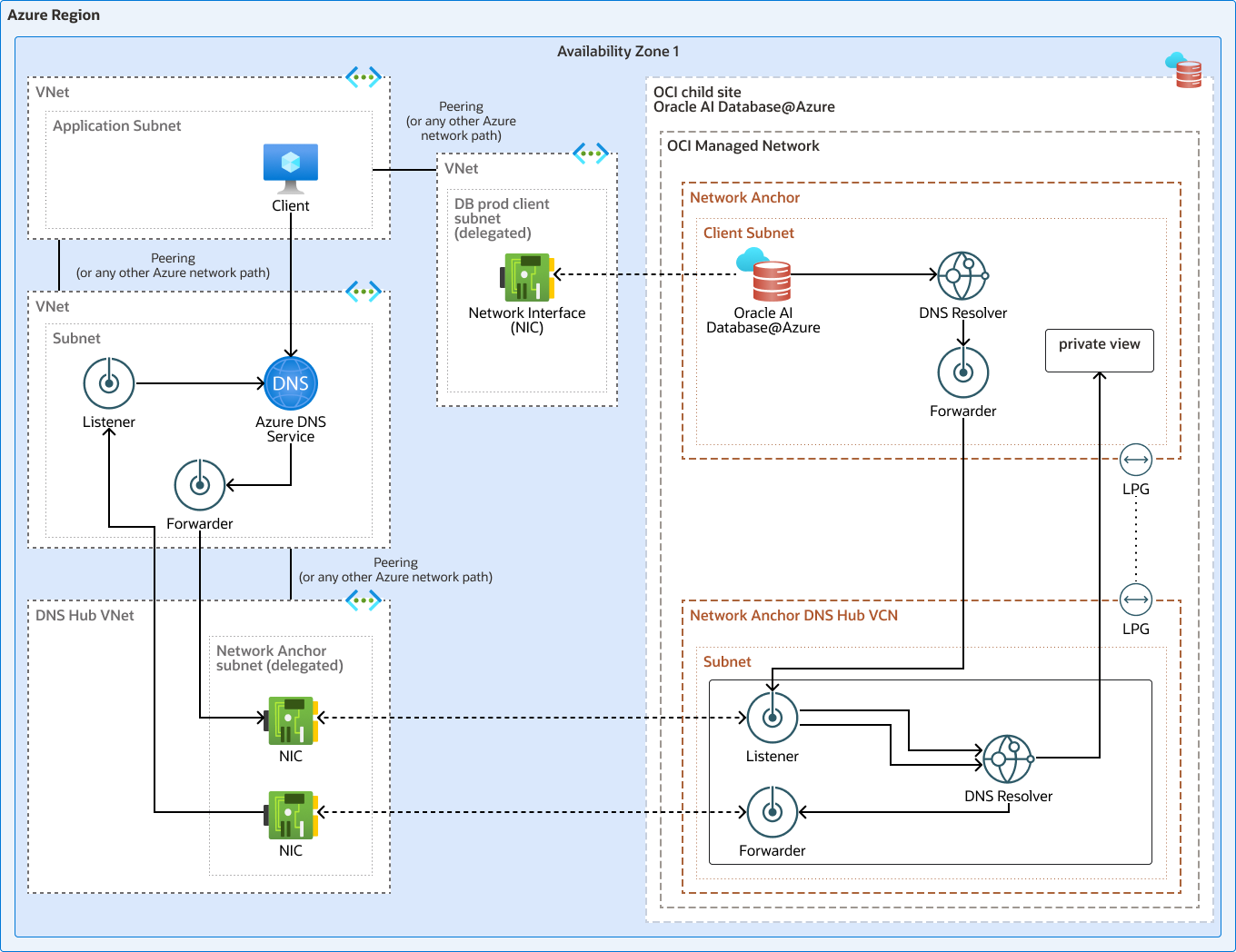Click the "OCI Managed Network" label
Viewport: 1236px width, 952px height.
743,146
